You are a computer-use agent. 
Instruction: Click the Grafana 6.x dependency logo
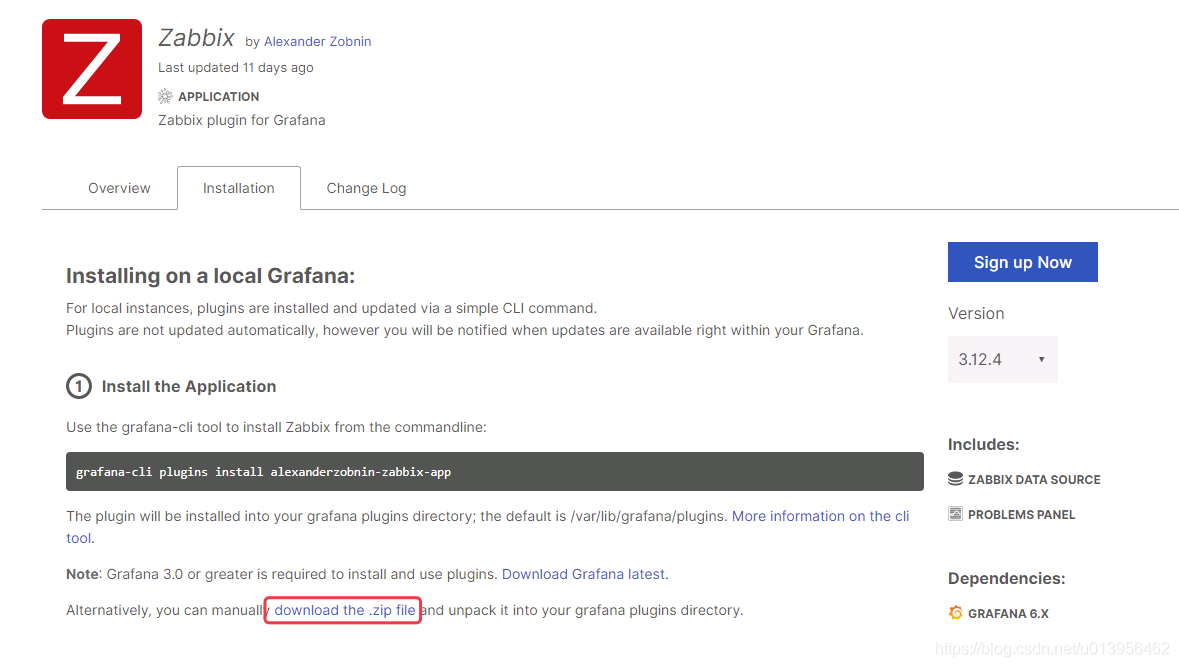point(955,613)
